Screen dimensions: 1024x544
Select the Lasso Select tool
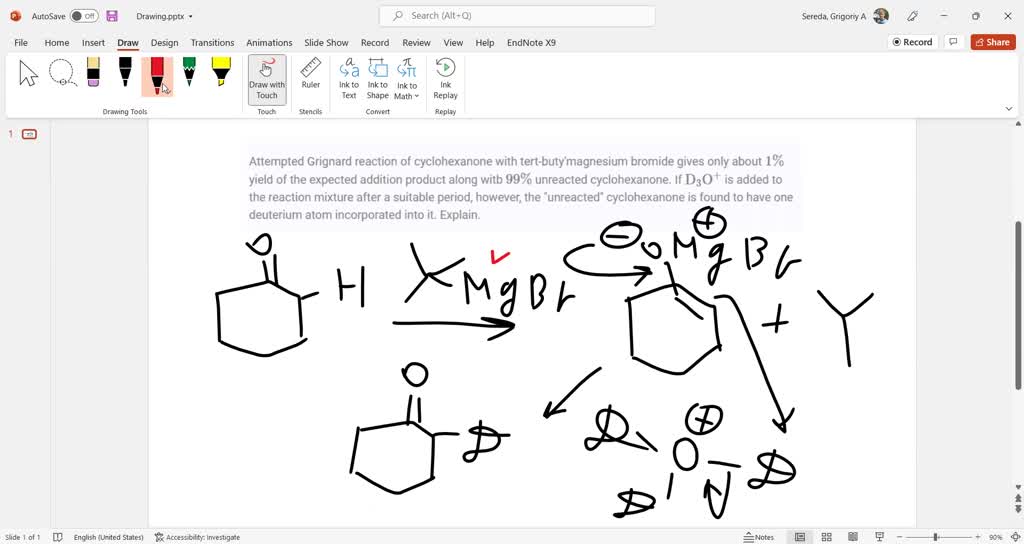pos(62,73)
